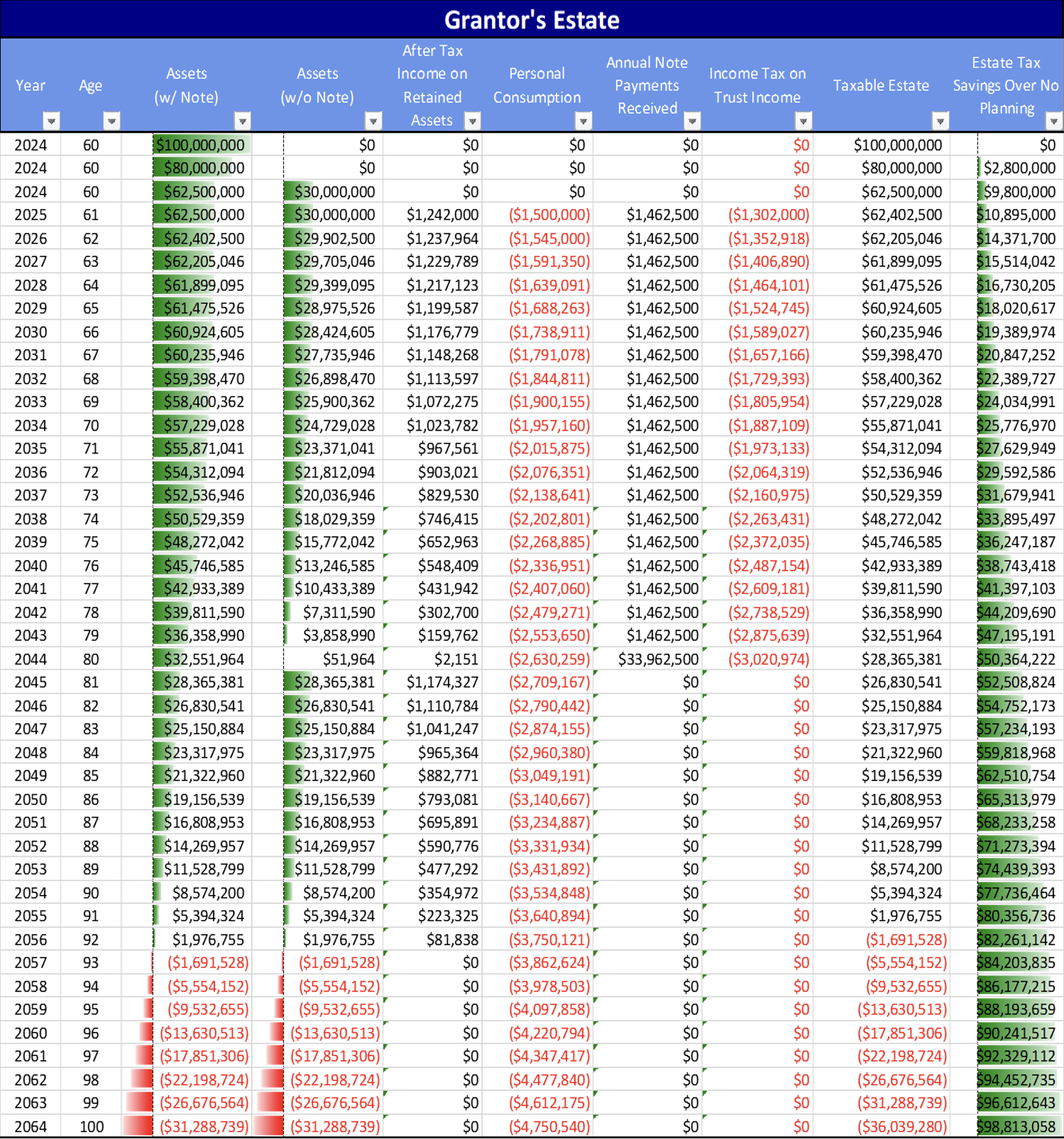
Task: Click the ($1,844,811) personal consumption cell
Action: pyautogui.click(x=537, y=379)
